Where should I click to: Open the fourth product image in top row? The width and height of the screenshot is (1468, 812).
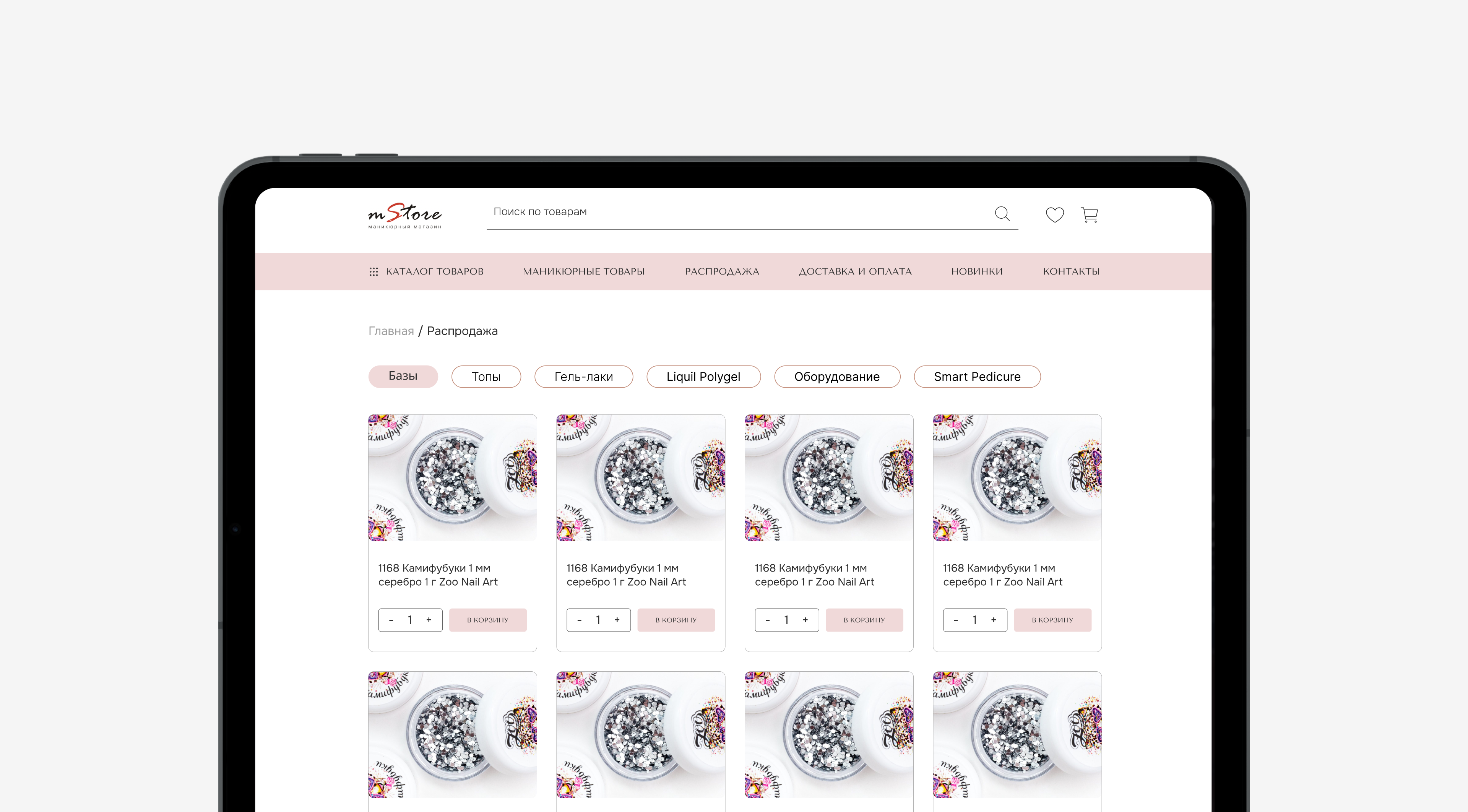(x=1017, y=477)
